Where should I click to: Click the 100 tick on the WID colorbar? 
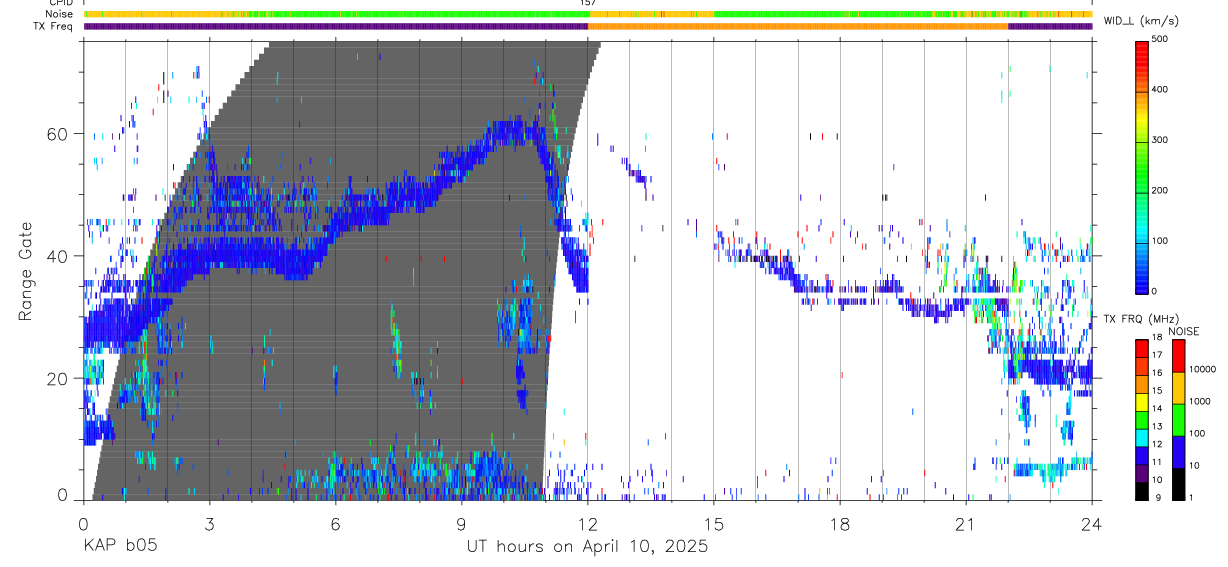[x=1160, y=242]
